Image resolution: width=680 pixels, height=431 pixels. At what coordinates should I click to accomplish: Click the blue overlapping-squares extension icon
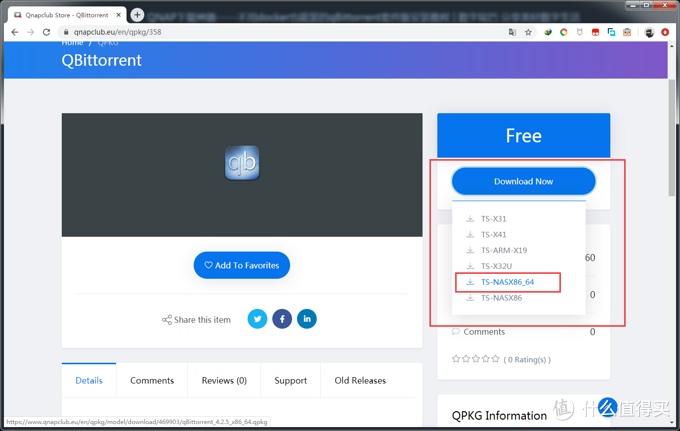pos(611,32)
